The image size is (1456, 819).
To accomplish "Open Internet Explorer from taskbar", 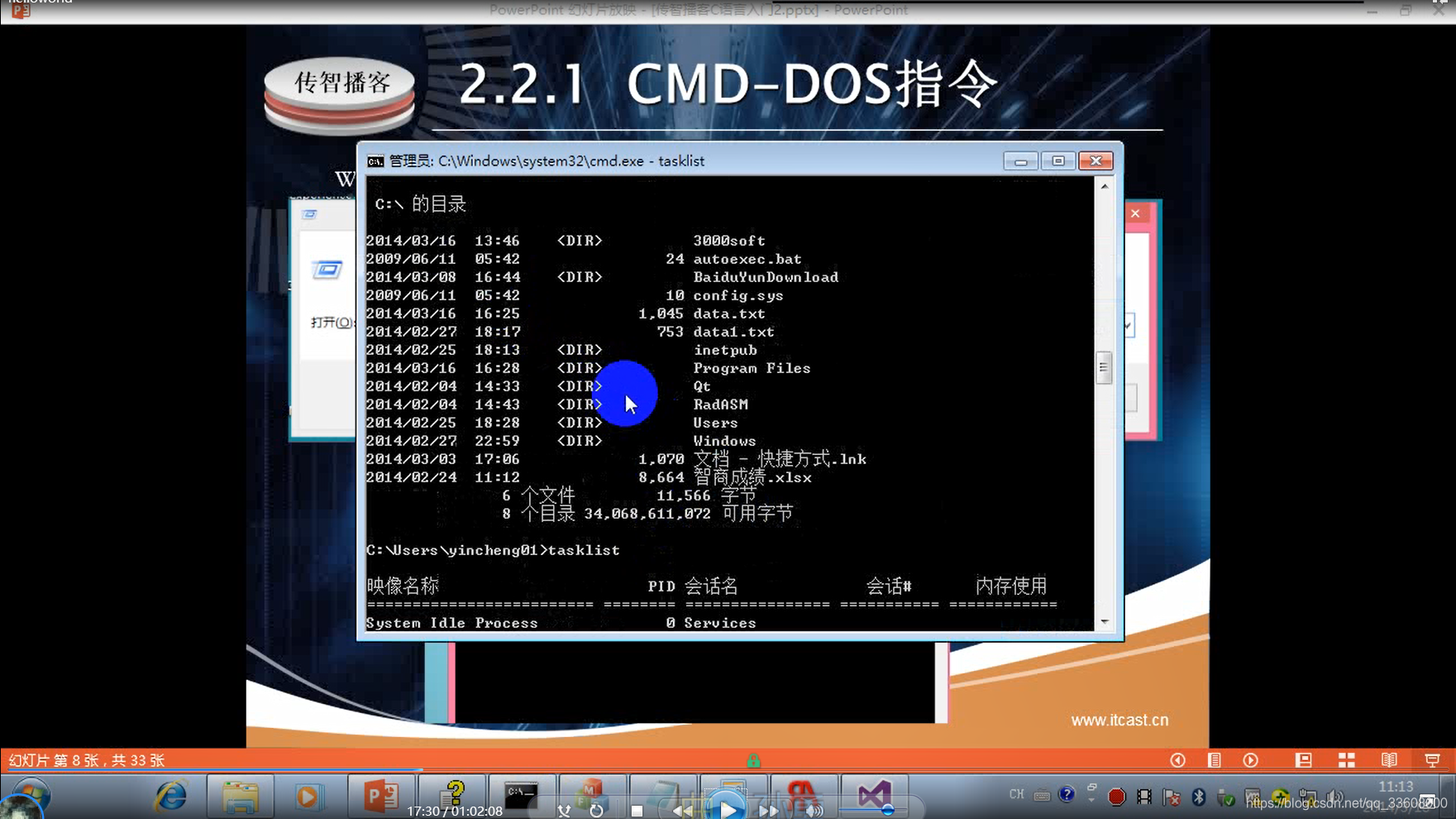I will point(171,797).
